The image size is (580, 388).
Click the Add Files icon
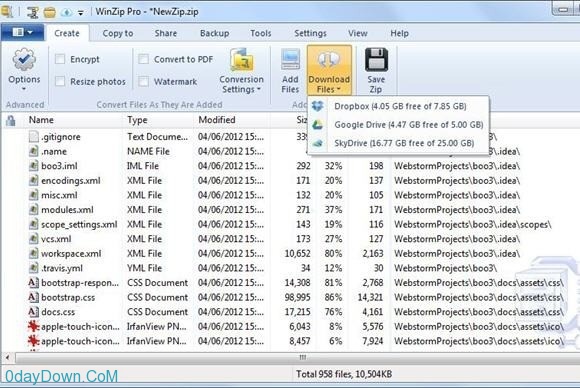coord(290,60)
